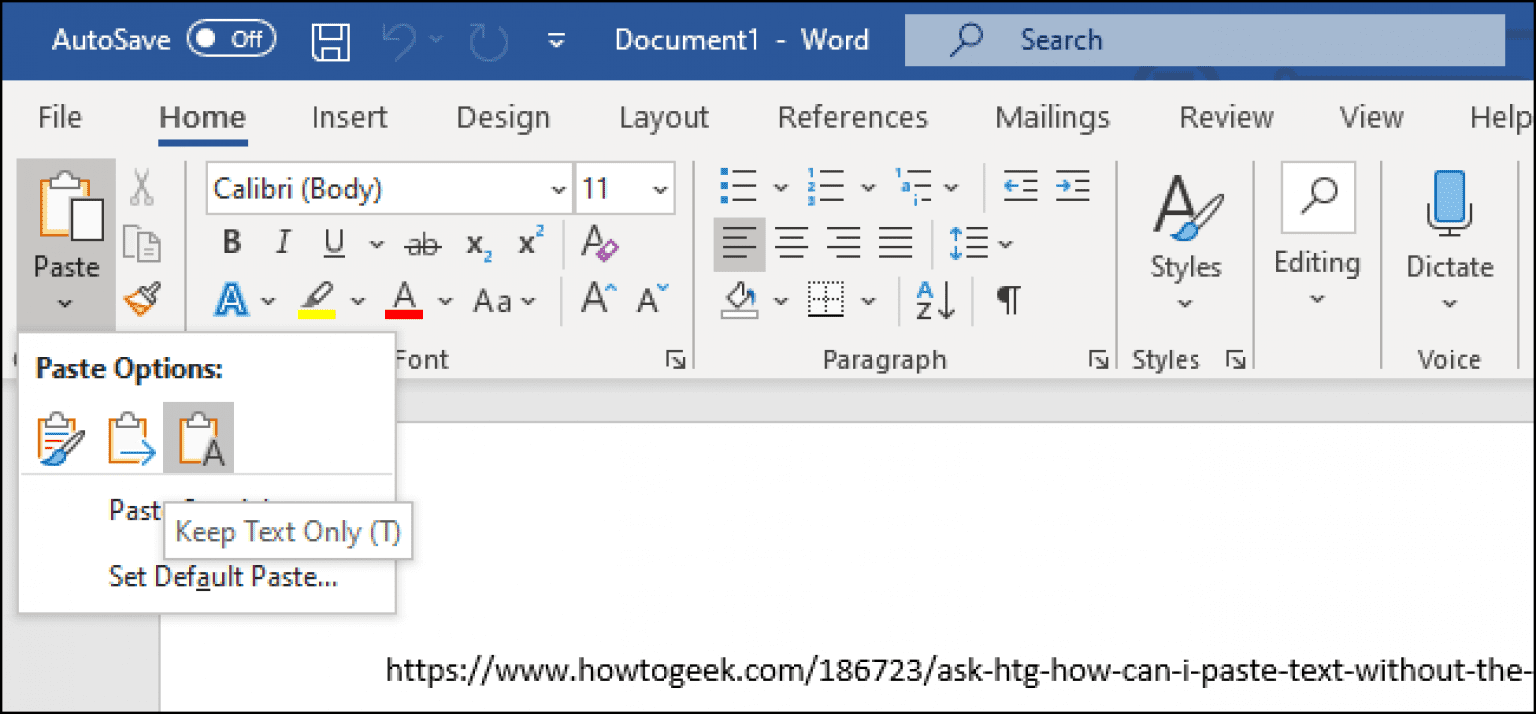Click the Sort A-Z icon
The width and height of the screenshot is (1536, 714).
937,300
